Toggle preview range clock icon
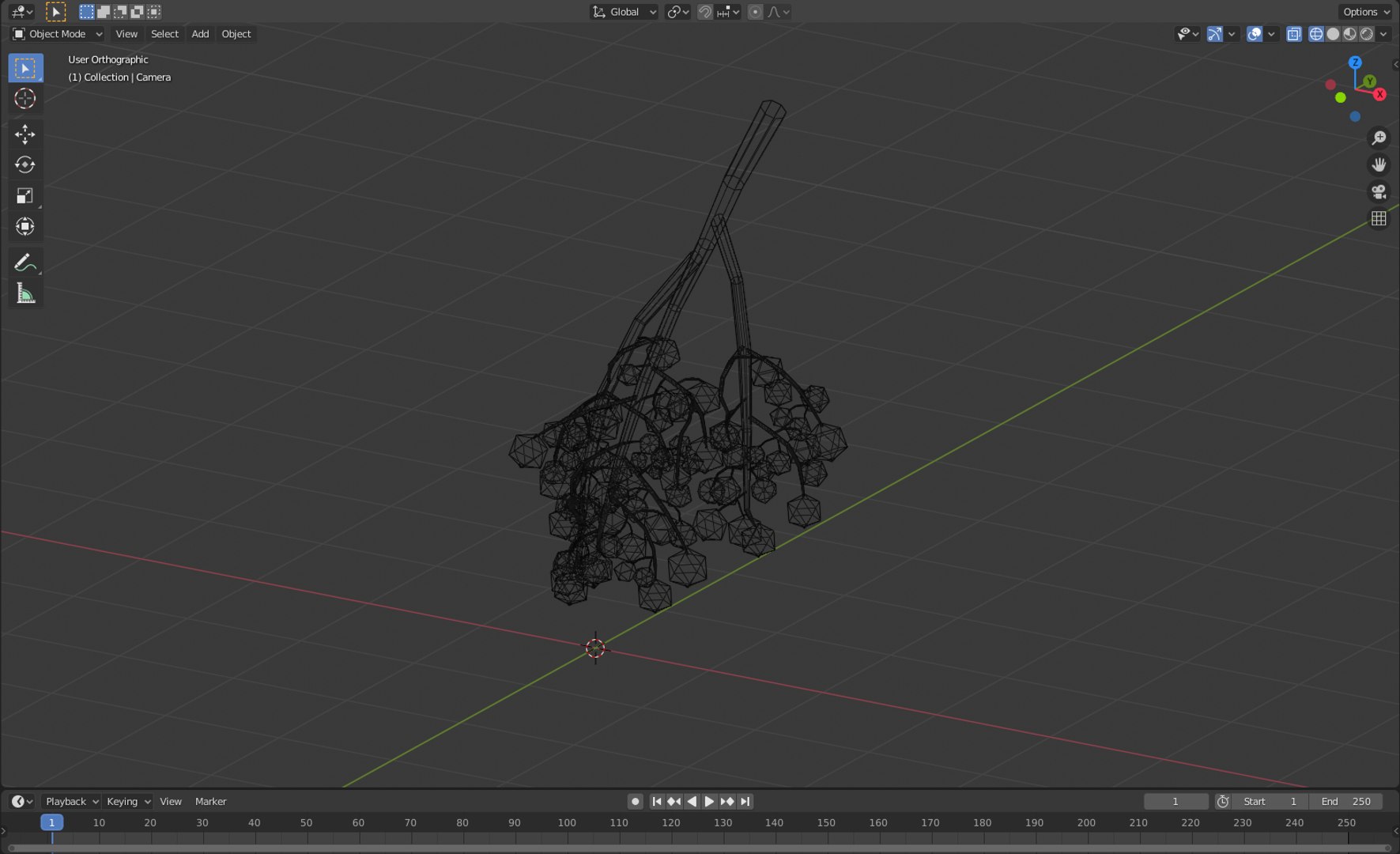Image resolution: width=1400 pixels, height=854 pixels. coord(1222,801)
